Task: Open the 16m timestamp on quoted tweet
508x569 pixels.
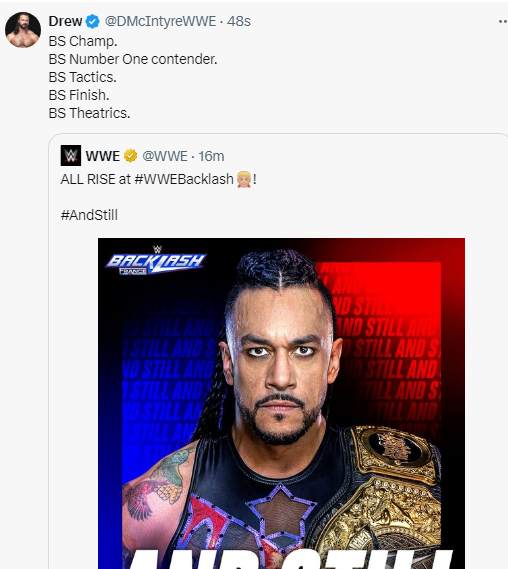Action: [211, 156]
